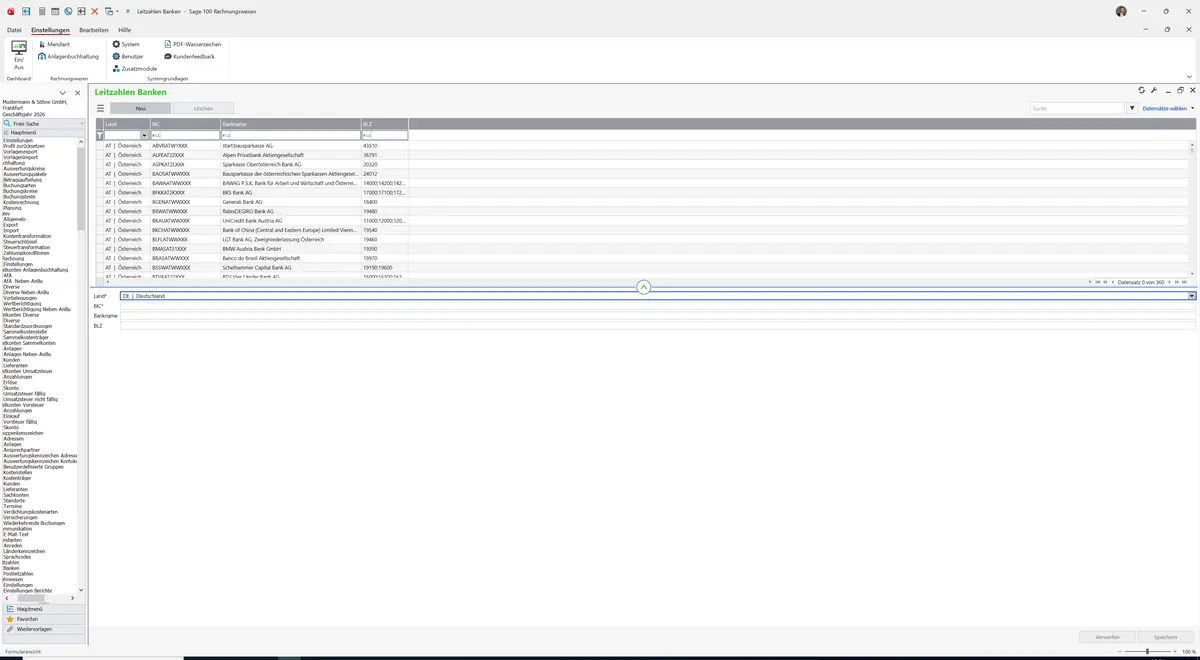This screenshot has width=1200, height=660.
Task: Click the Verwerfen button
Action: pos(1107,636)
